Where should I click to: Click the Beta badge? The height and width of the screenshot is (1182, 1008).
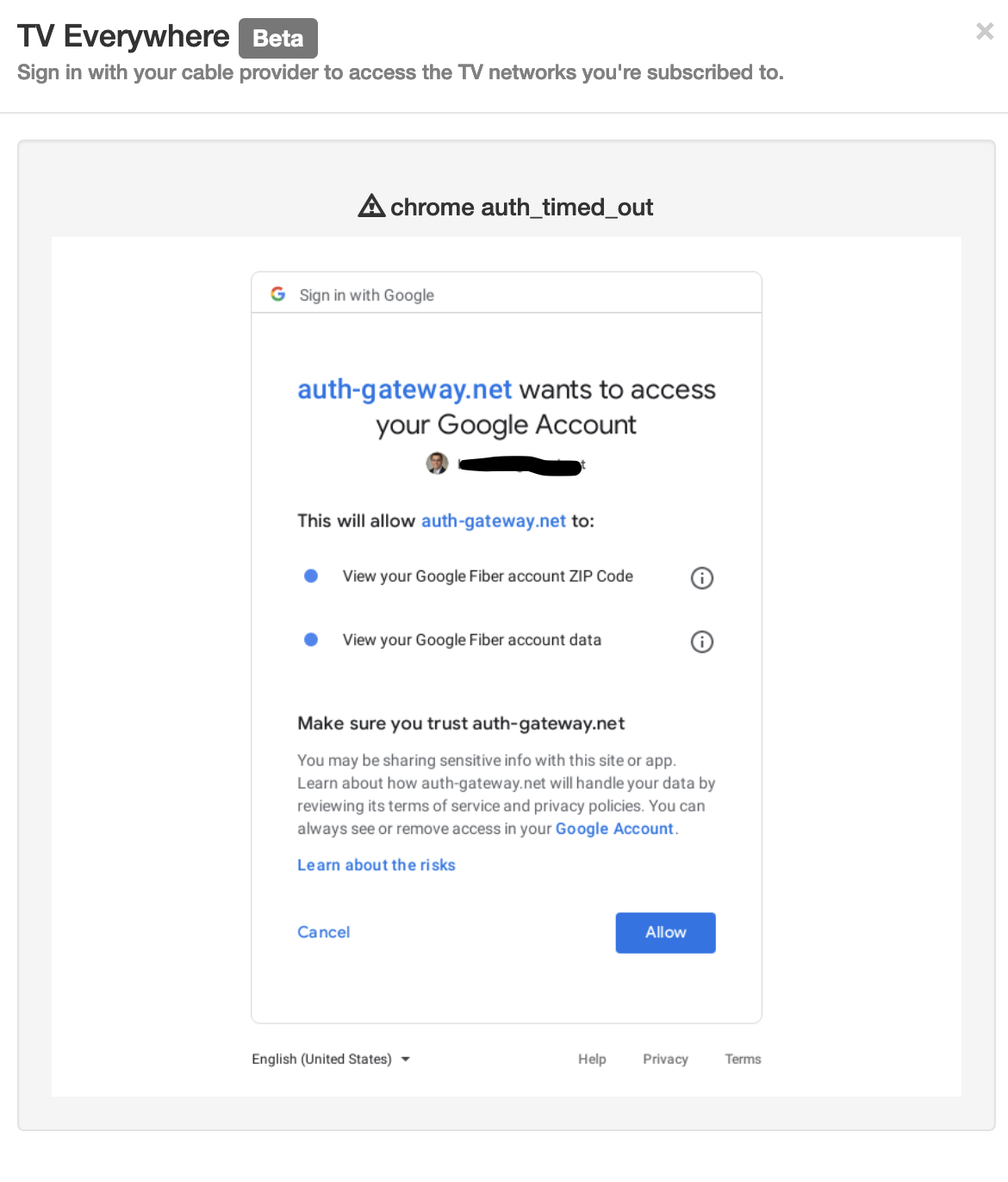tap(277, 39)
